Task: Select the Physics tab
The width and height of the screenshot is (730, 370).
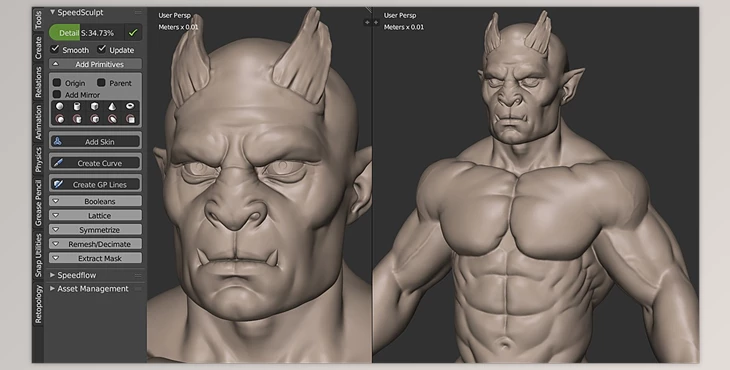Action: click(x=38, y=159)
